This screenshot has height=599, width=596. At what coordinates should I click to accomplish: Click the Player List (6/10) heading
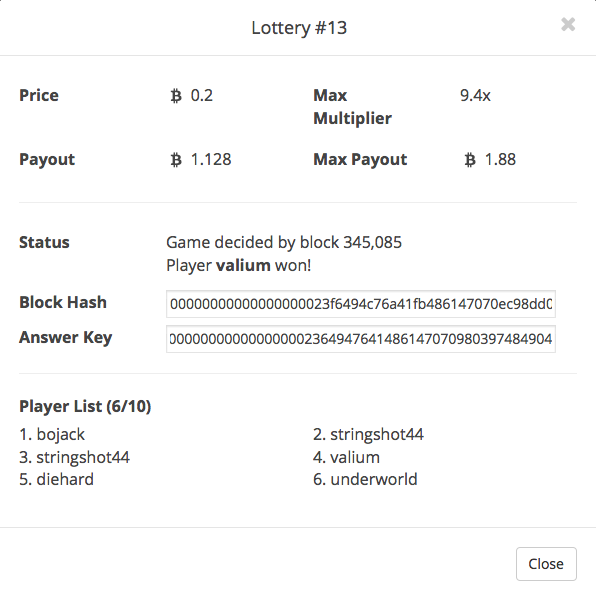point(85,406)
